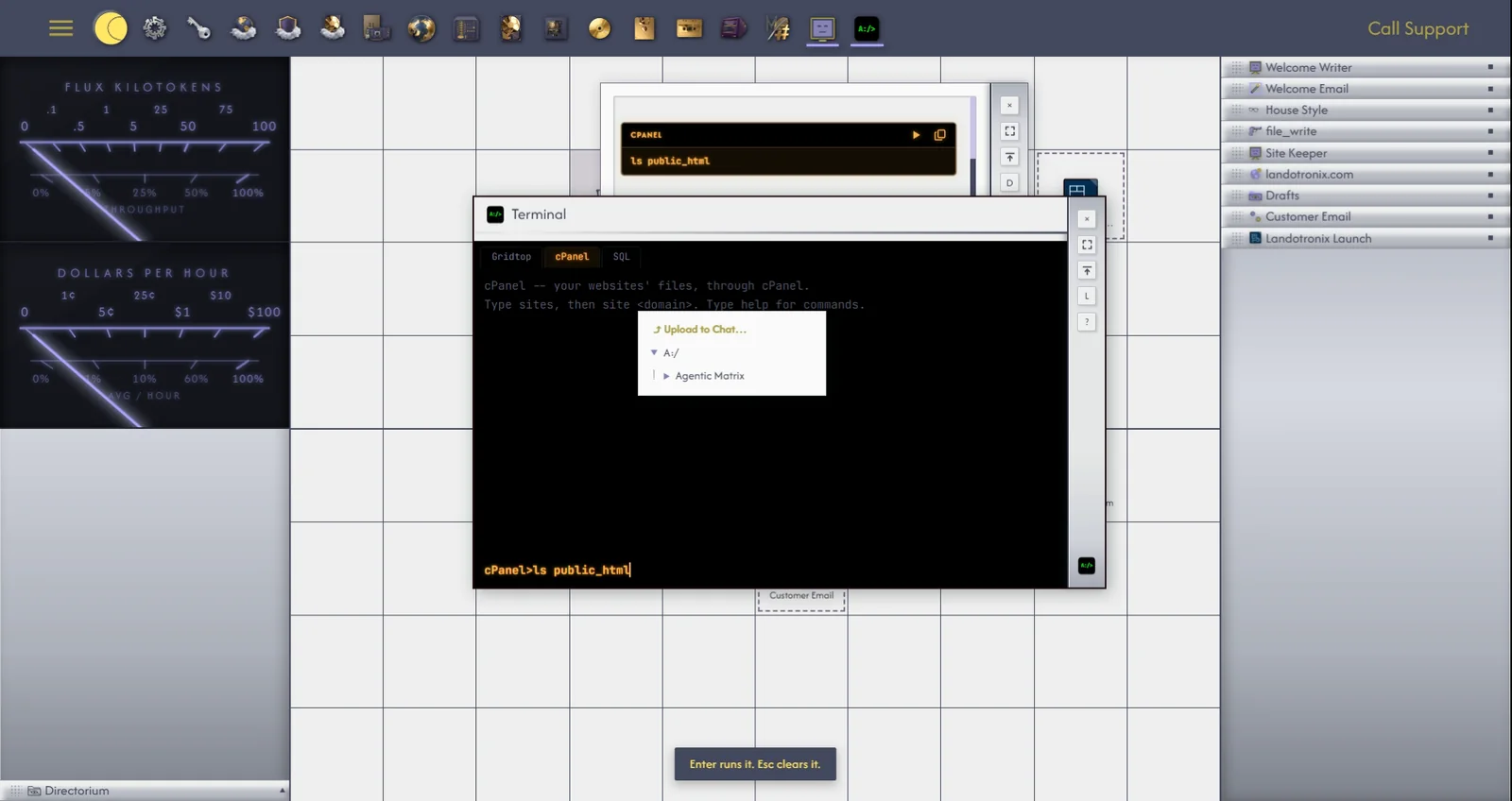Image resolution: width=1512 pixels, height=801 pixels.
Task: Copy the ls public_html command block
Action: pyautogui.click(x=939, y=135)
